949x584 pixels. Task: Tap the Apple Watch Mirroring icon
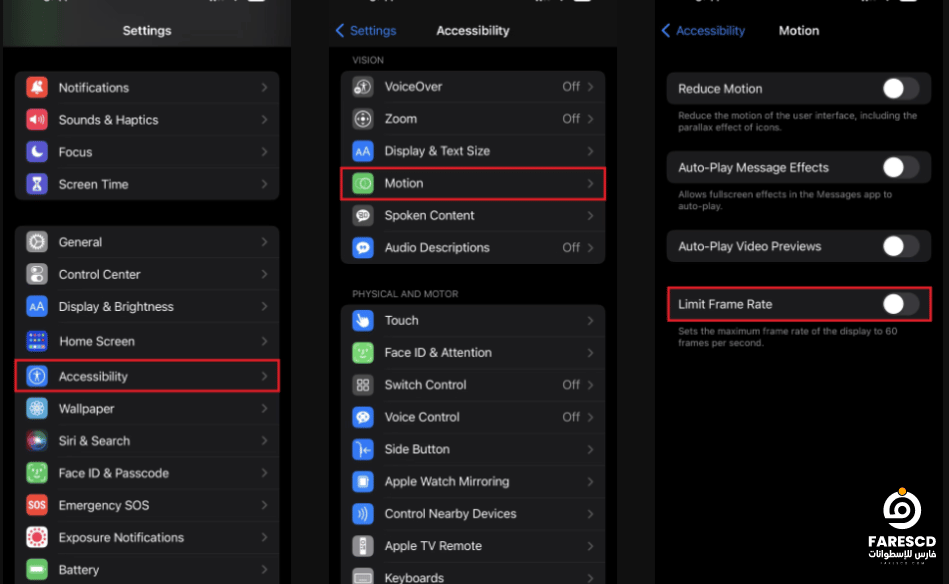point(363,481)
